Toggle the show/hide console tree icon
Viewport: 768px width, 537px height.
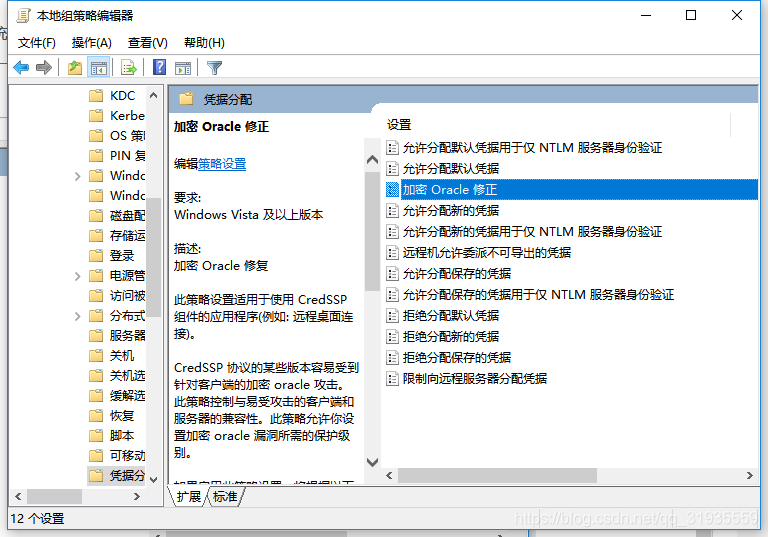point(98,67)
